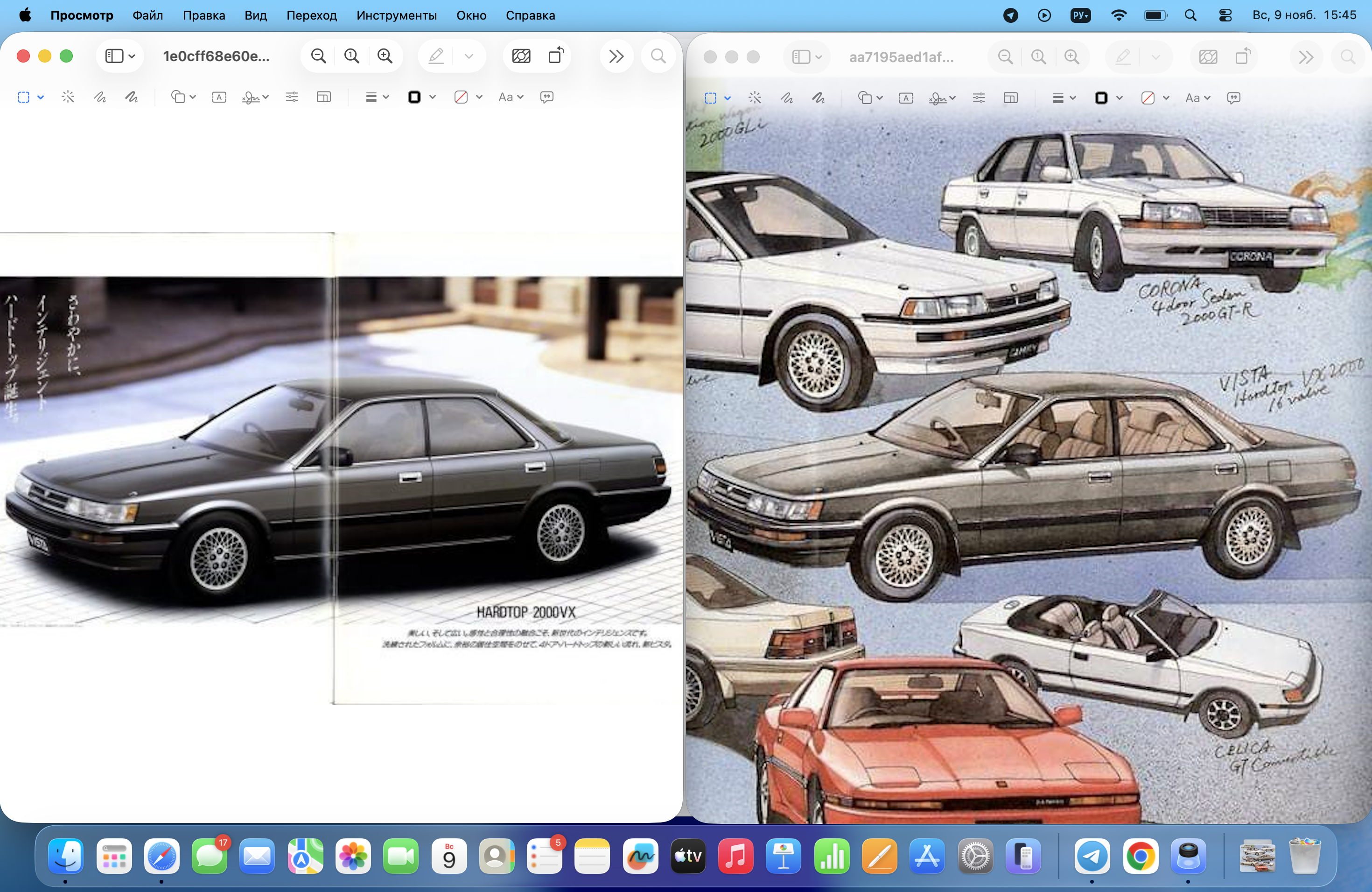Toggle Control Center in menu bar
This screenshot has height=892, width=1372.
[x=1225, y=15]
